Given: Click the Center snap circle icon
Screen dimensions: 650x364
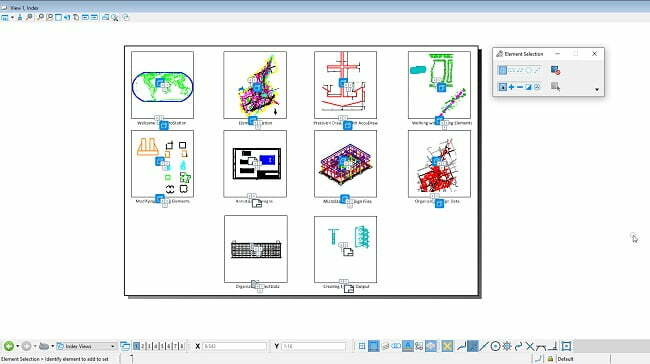Looking at the screenshot, I should tap(495, 346).
